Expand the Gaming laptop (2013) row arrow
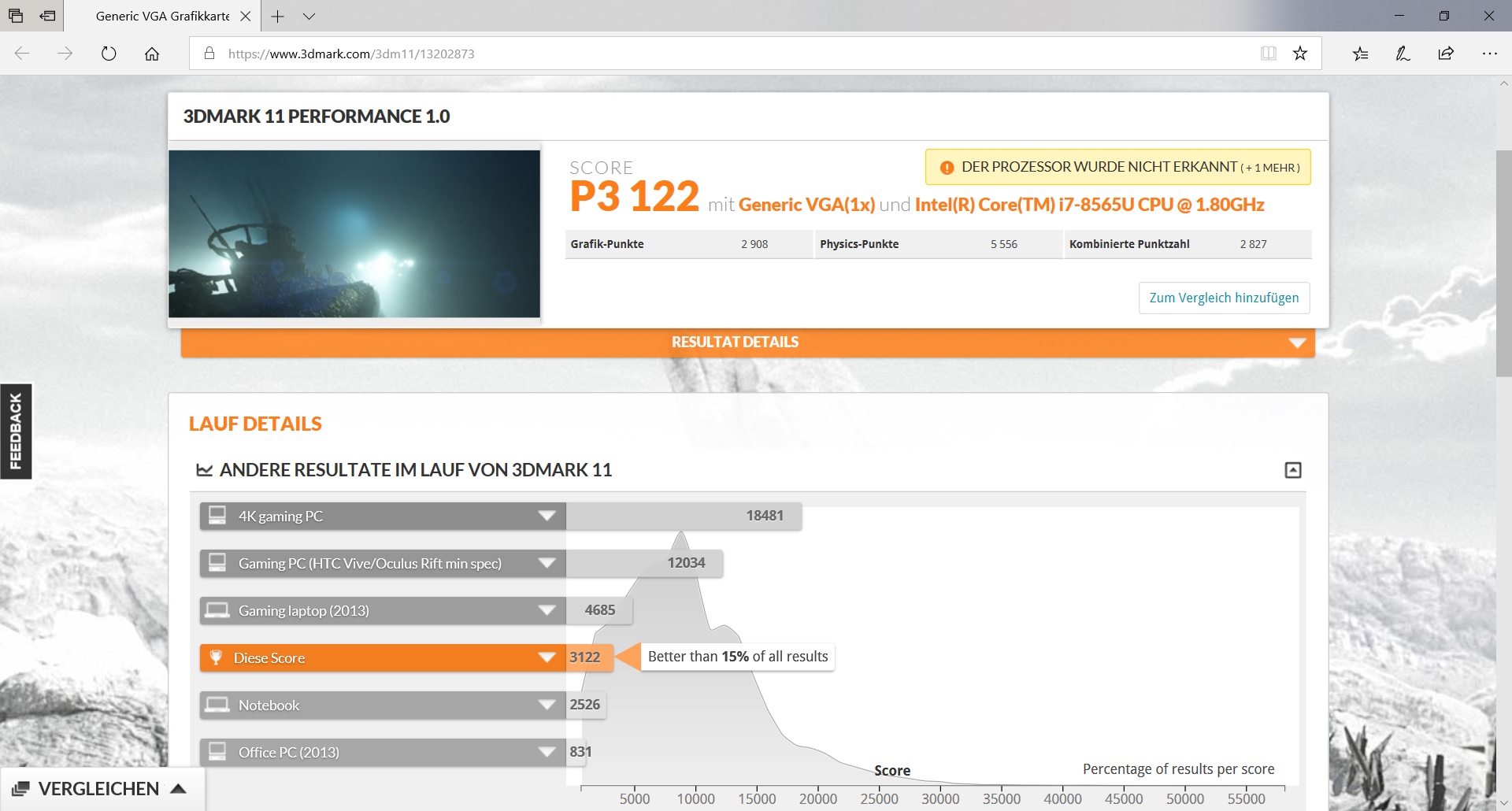1512x811 pixels. [x=547, y=610]
